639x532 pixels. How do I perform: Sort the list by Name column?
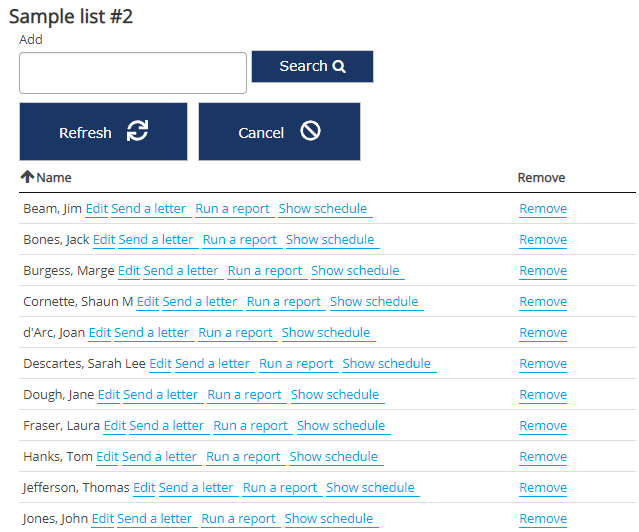pos(54,178)
